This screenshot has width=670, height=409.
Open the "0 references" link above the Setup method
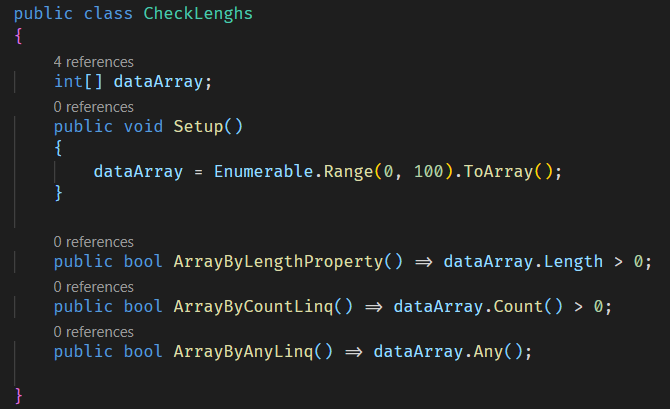[x=93, y=106]
